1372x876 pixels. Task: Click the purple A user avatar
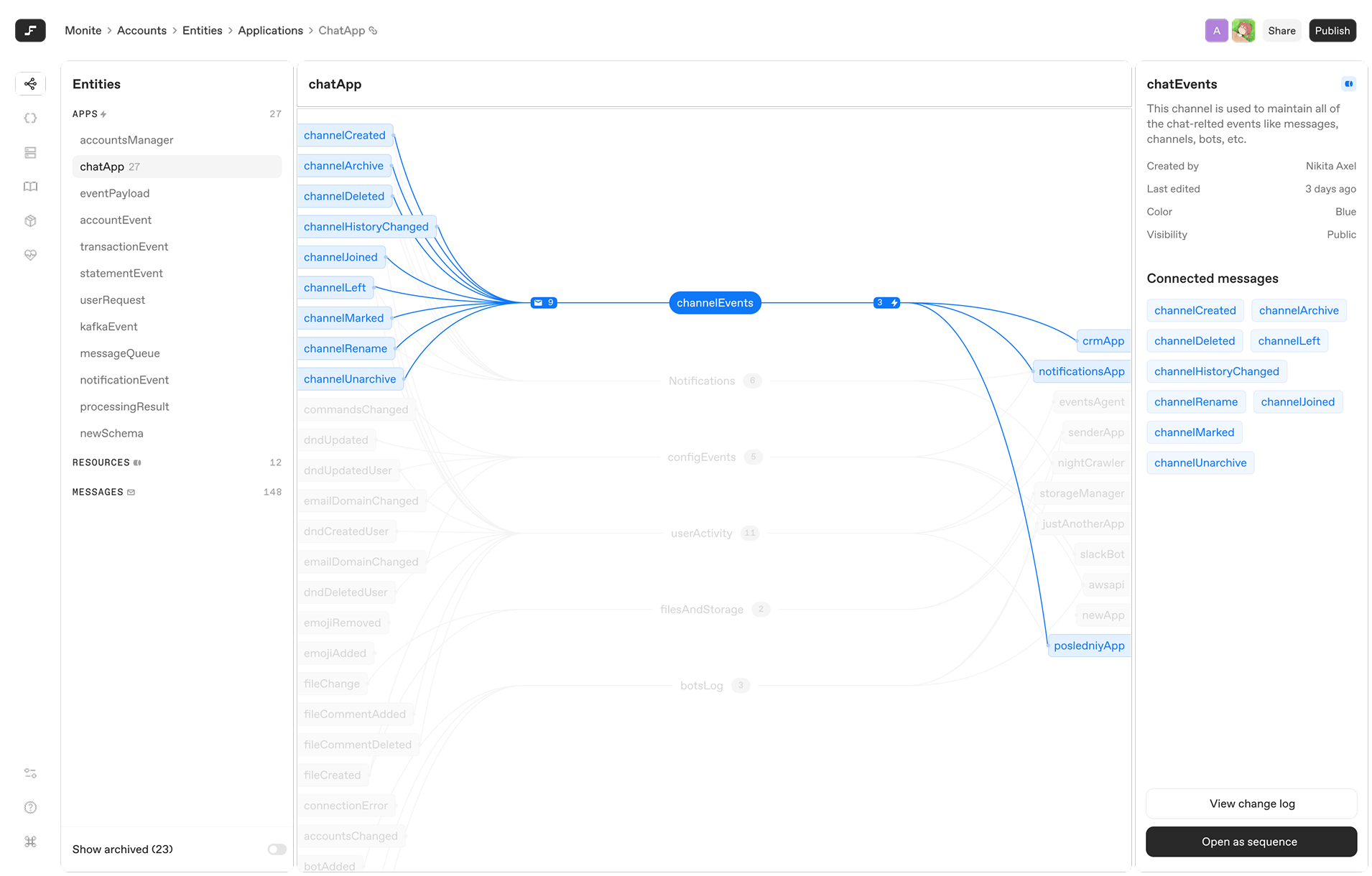point(1216,31)
